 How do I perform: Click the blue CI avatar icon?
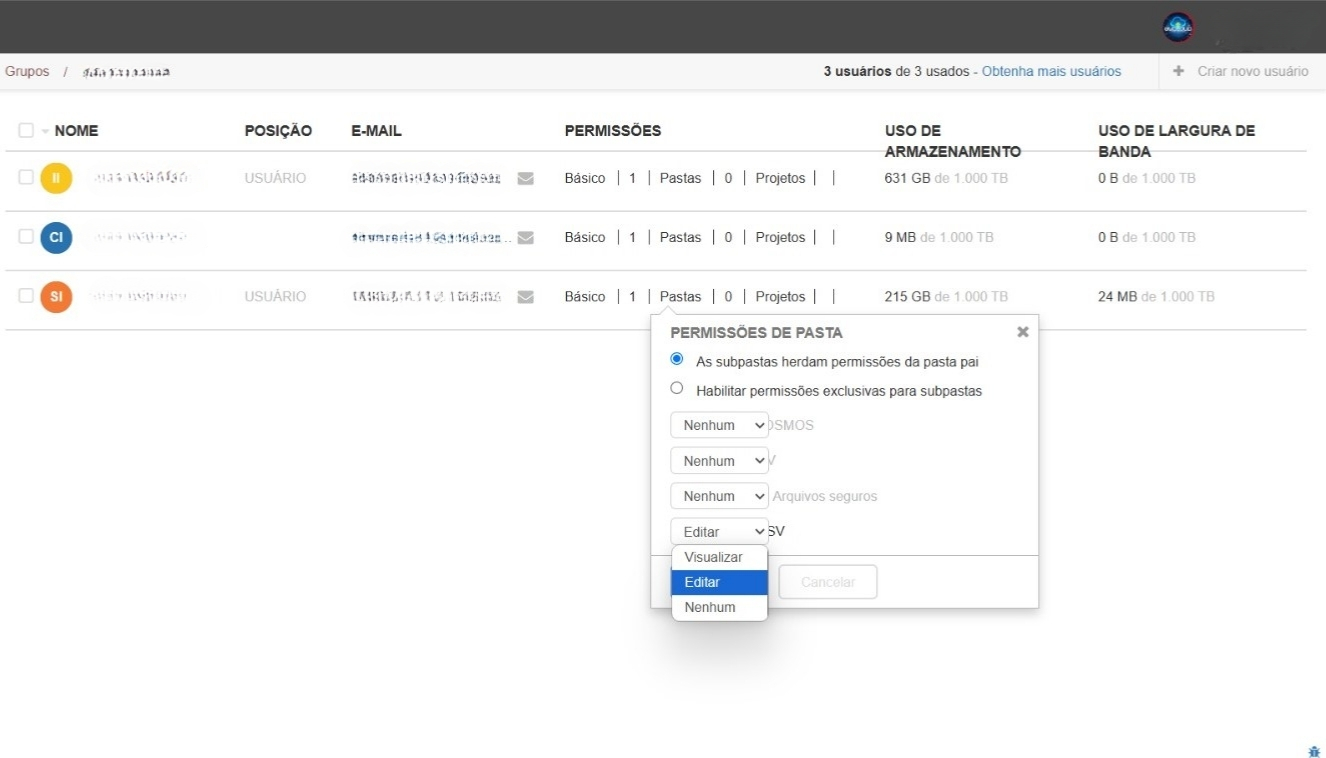coord(55,237)
